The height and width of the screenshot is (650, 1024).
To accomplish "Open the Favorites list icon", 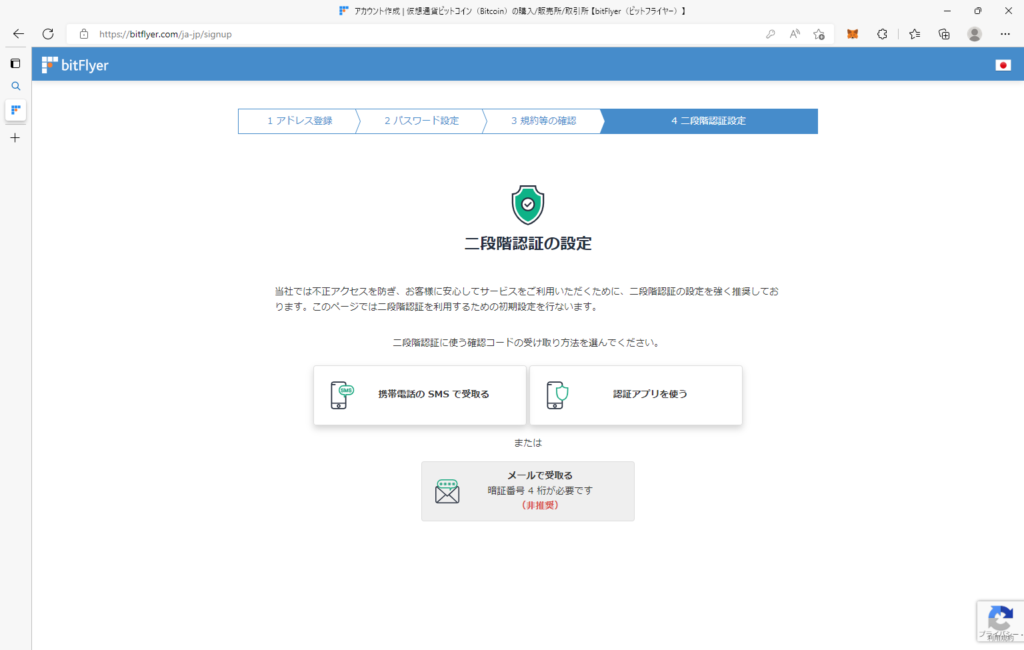I will tap(914, 33).
